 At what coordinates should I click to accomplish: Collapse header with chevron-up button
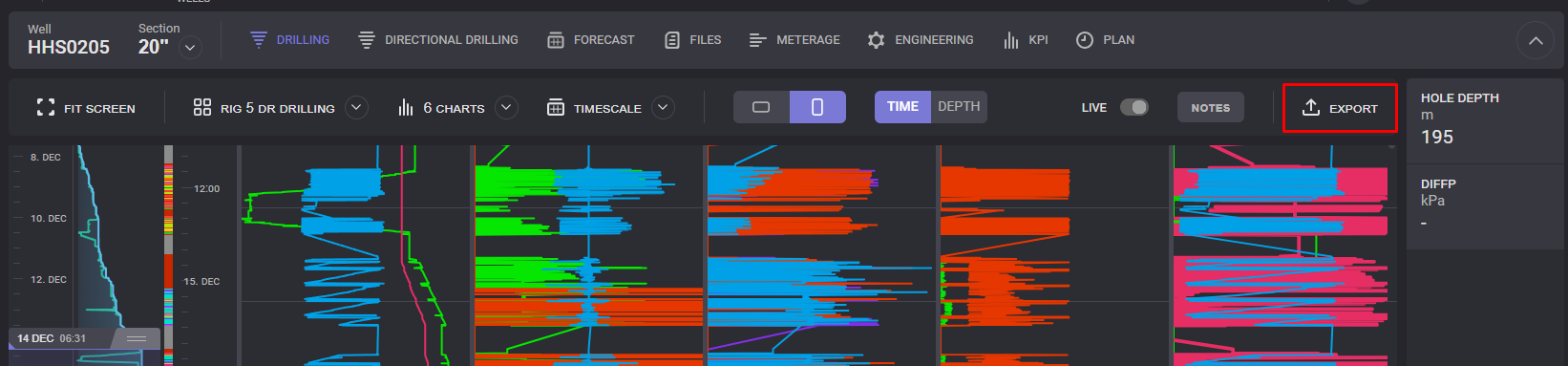tap(1536, 41)
